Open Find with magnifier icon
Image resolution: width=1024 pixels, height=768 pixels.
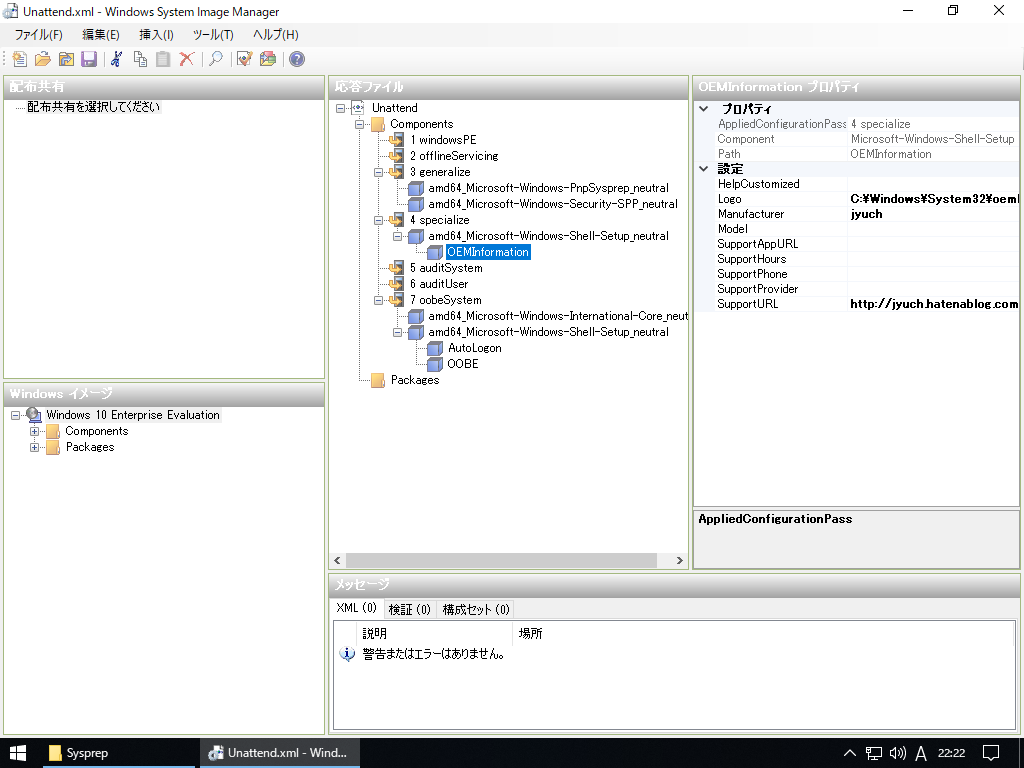[216, 59]
